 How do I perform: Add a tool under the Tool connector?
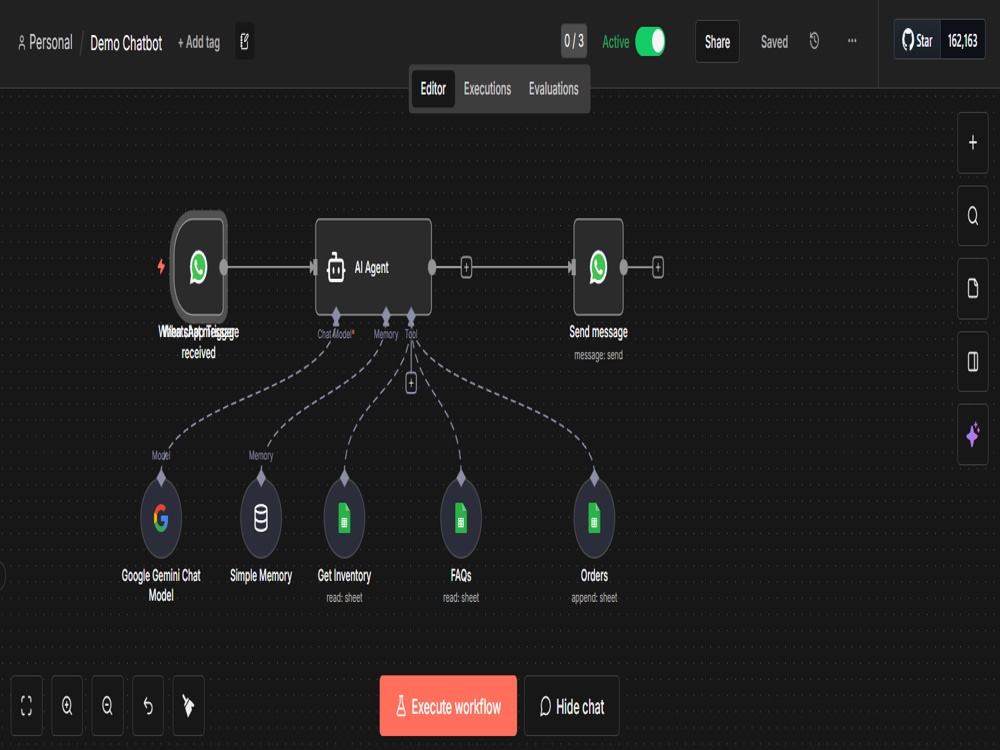pyautogui.click(x=411, y=383)
